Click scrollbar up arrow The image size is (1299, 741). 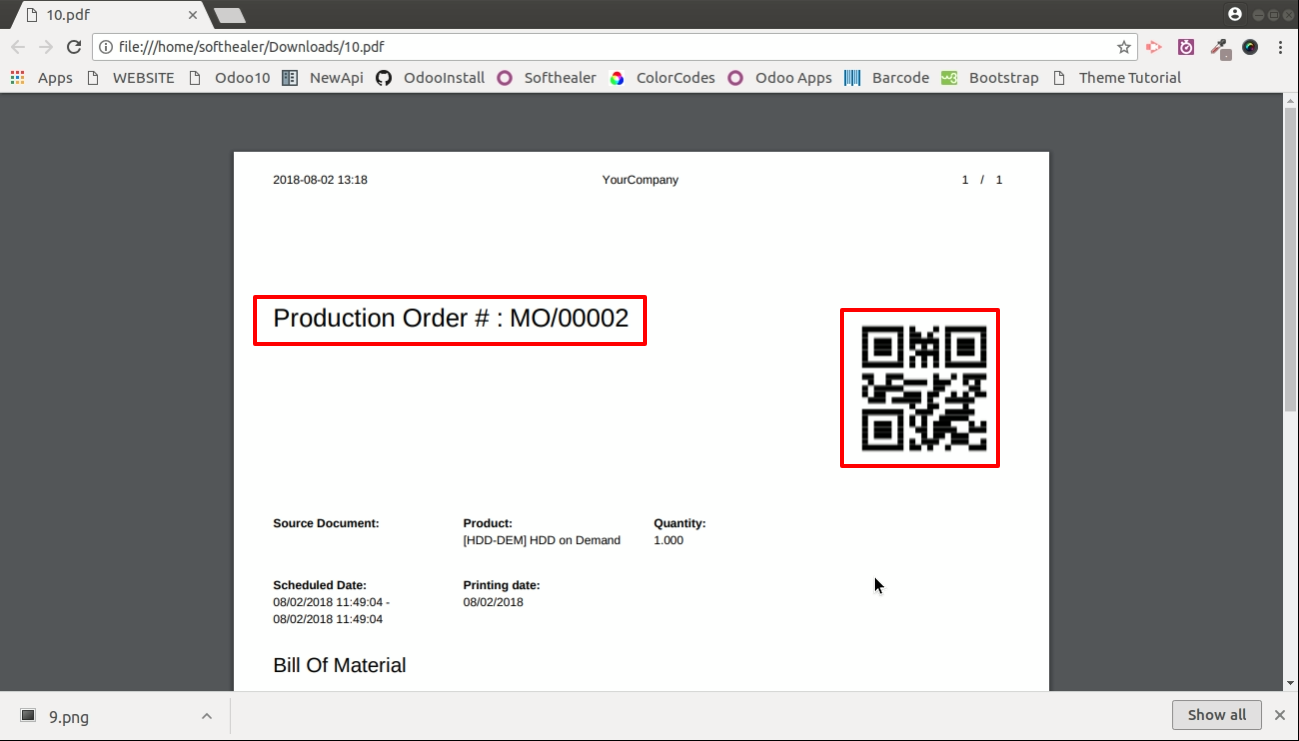[x=1290, y=99]
